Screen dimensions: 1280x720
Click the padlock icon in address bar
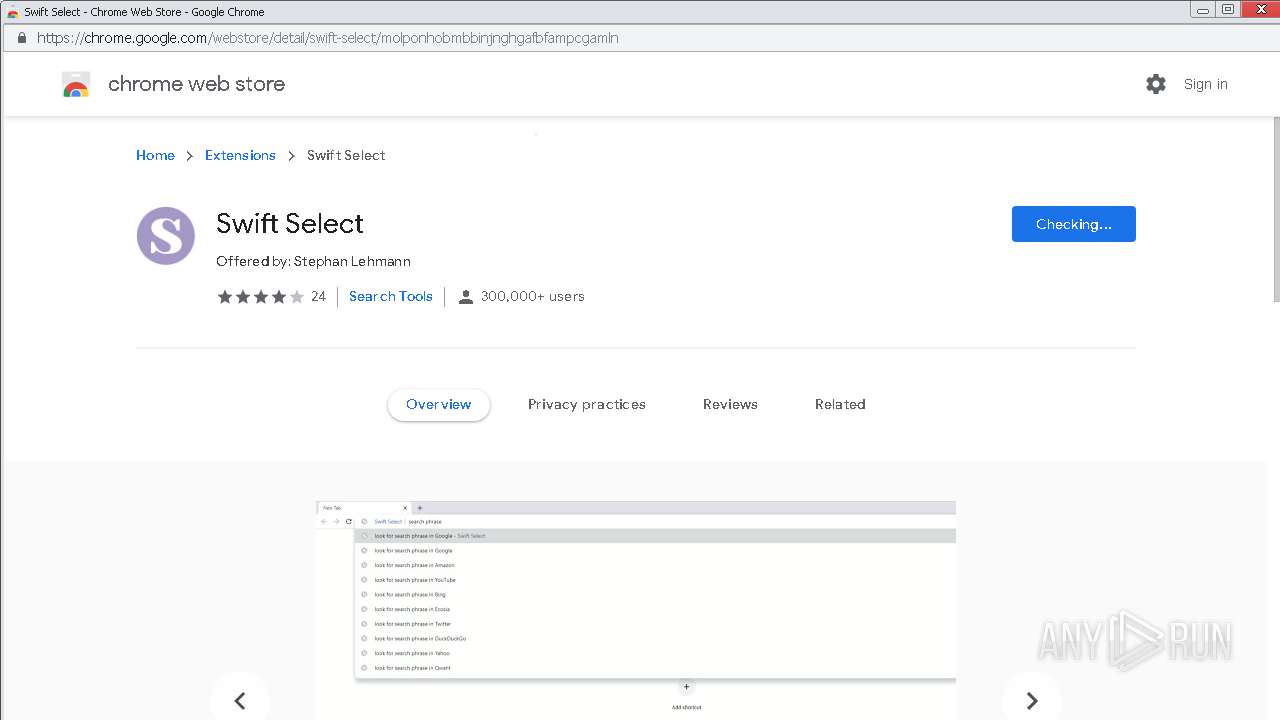pos(21,38)
